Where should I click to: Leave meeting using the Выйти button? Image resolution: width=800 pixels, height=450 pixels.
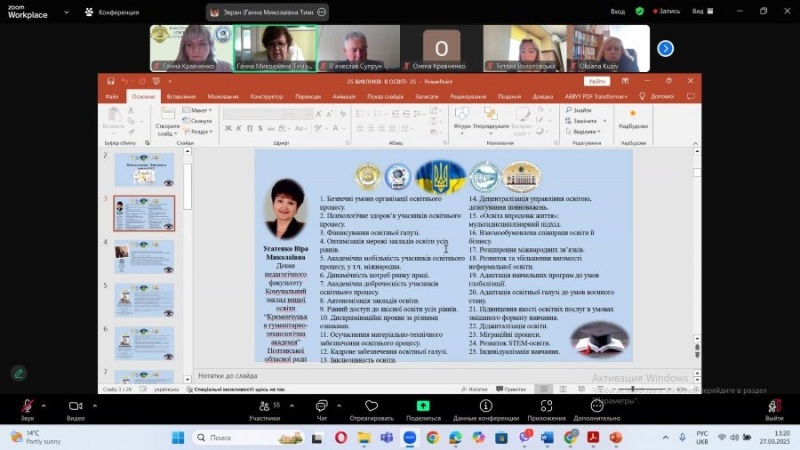coord(773,406)
